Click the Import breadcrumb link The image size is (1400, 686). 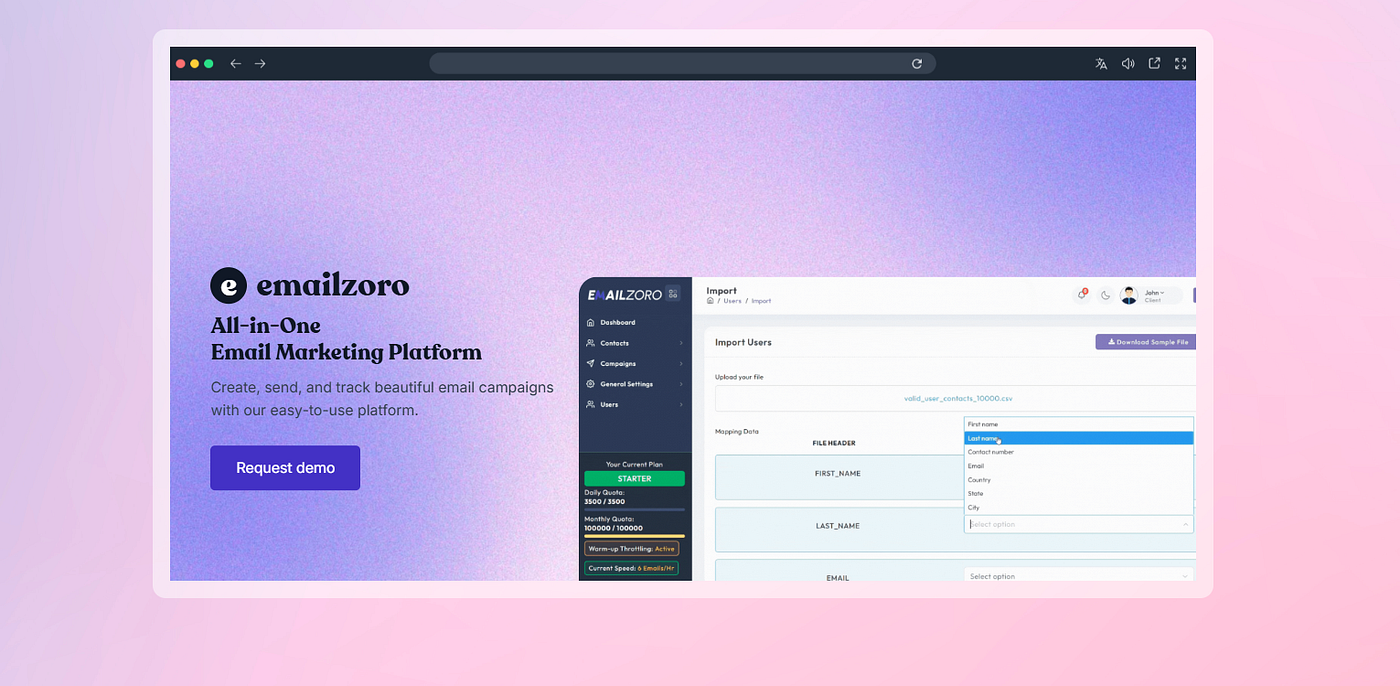762,301
